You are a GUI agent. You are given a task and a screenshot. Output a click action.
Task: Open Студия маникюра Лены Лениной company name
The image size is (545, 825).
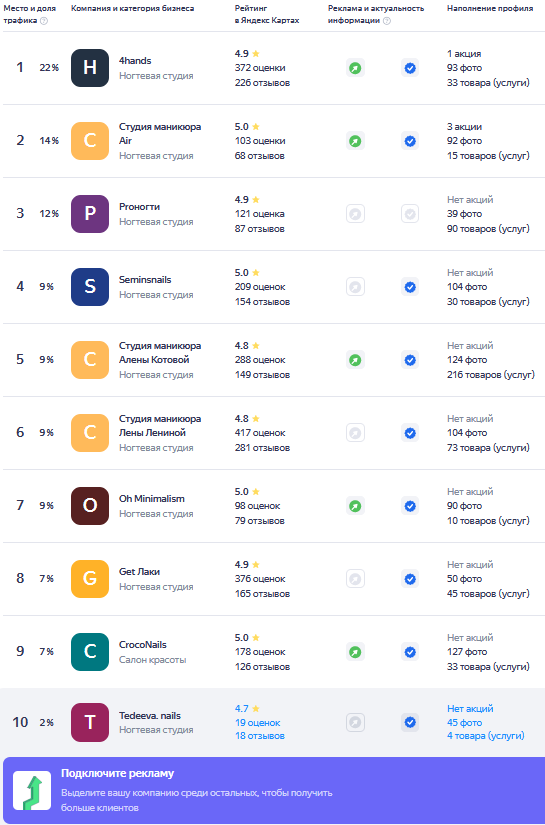160,426
